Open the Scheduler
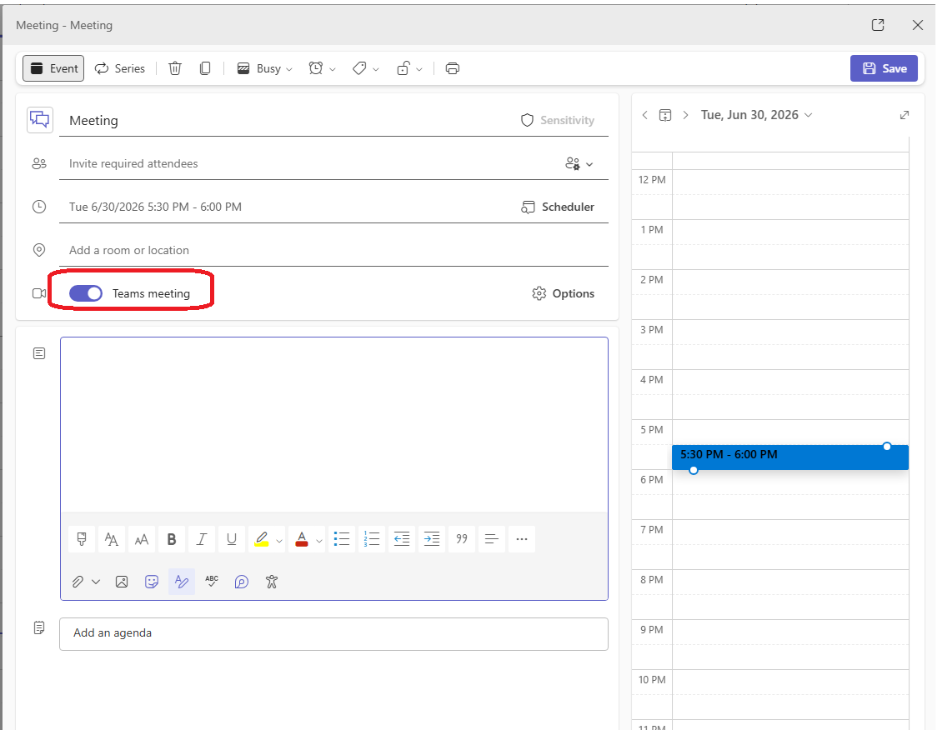 [x=558, y=207]
